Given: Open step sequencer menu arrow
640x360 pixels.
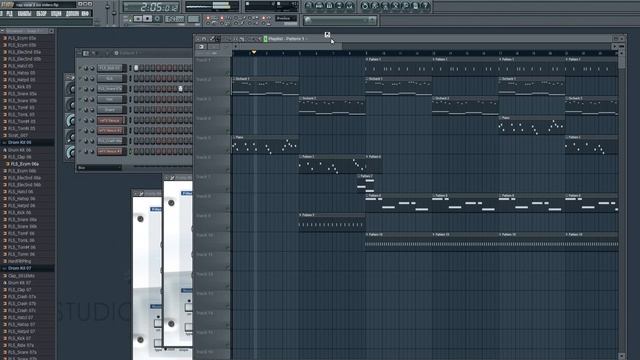Looking at the screenshot, I should point(80,53).
